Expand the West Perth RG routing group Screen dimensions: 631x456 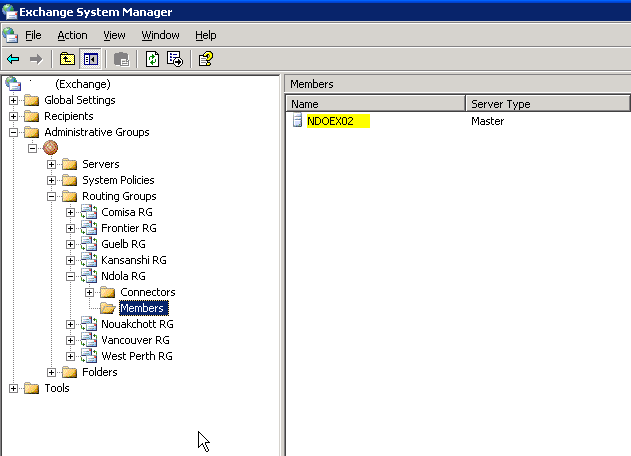[x=70, y=357]
